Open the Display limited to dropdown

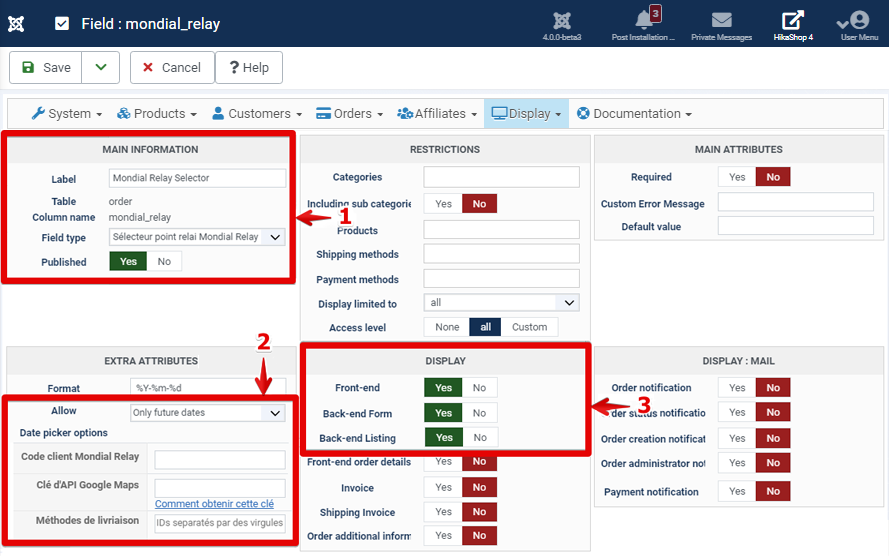click(x=501, y=303)
